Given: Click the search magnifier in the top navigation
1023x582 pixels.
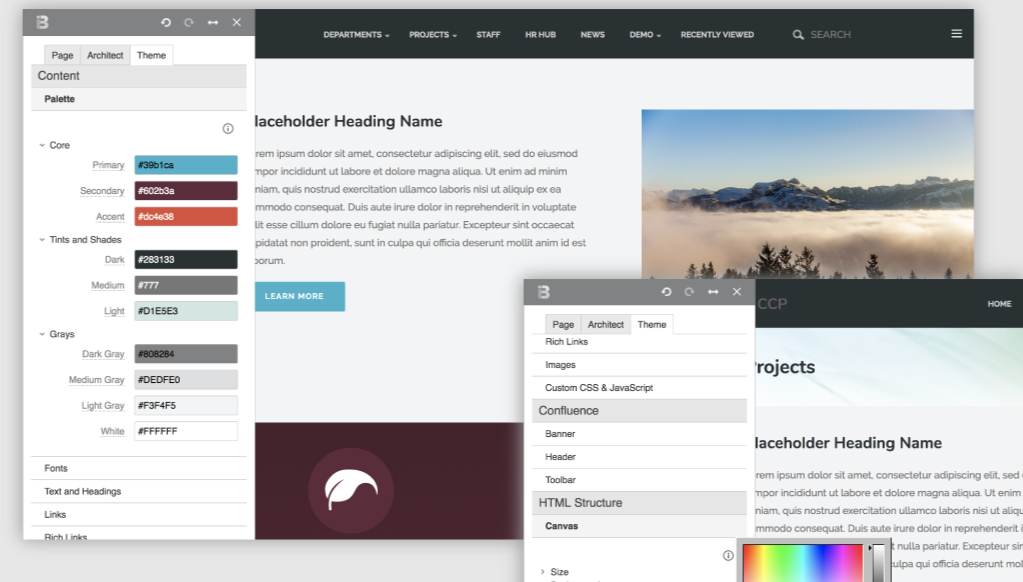Looking at the screenshot, I should coord(797,34).
